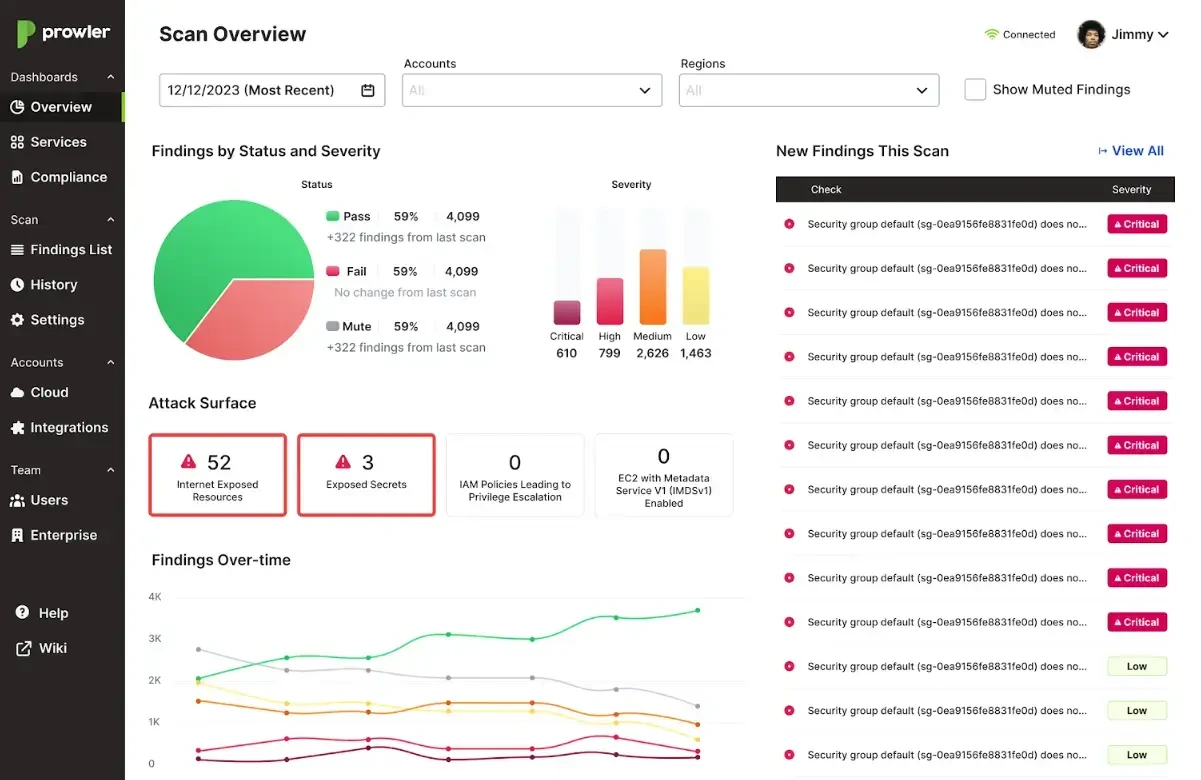
Task: Click the yellow Low severity bar
Action: [696, 296]
